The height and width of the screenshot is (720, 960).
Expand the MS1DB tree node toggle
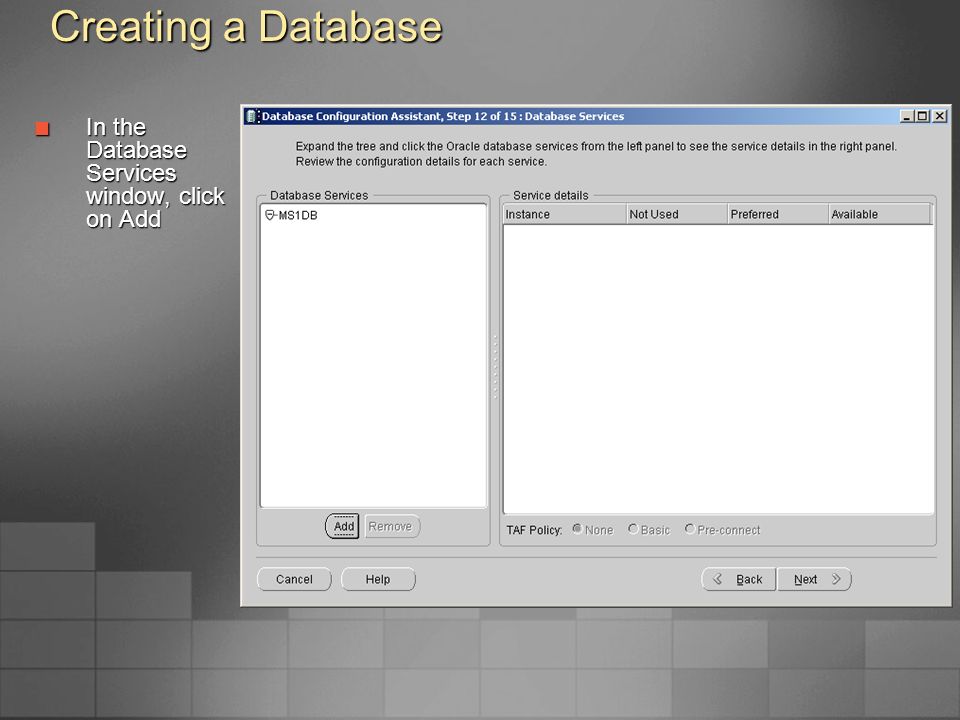pos(269,215)
